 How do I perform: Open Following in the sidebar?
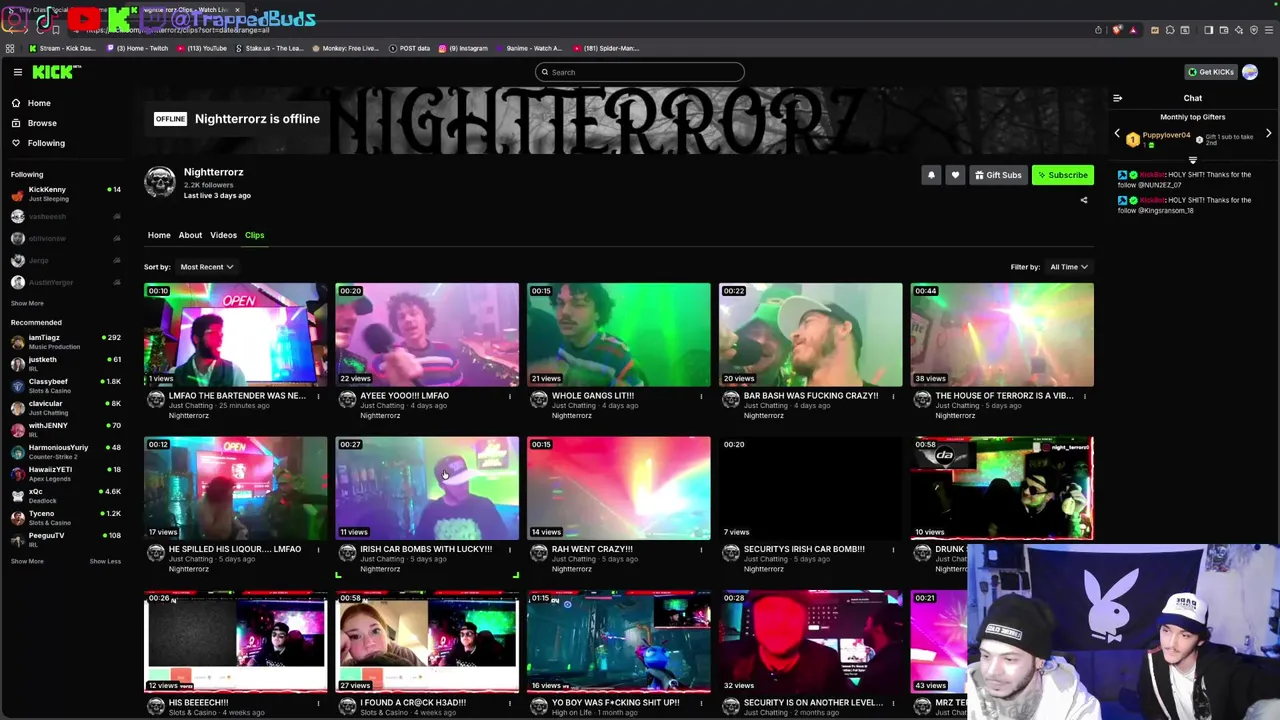click(x=46, y=143)
